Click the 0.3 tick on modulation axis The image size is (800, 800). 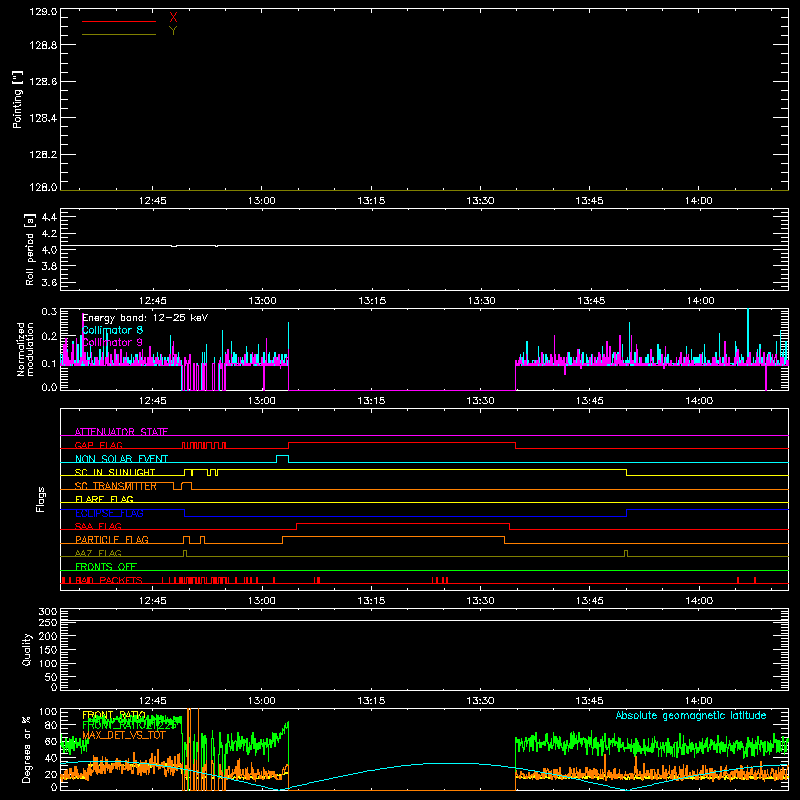[49, 311]
